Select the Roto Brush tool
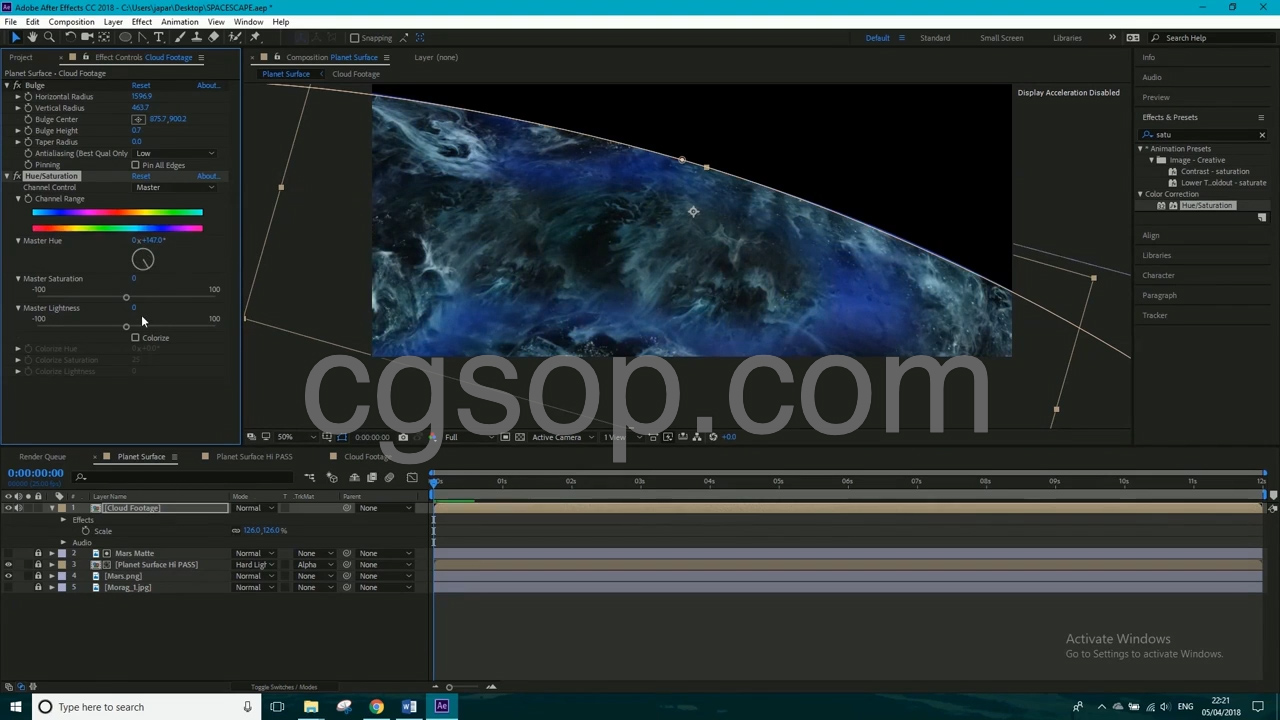The width and height of the screenshot is (1280, 720). coord(235,38)
